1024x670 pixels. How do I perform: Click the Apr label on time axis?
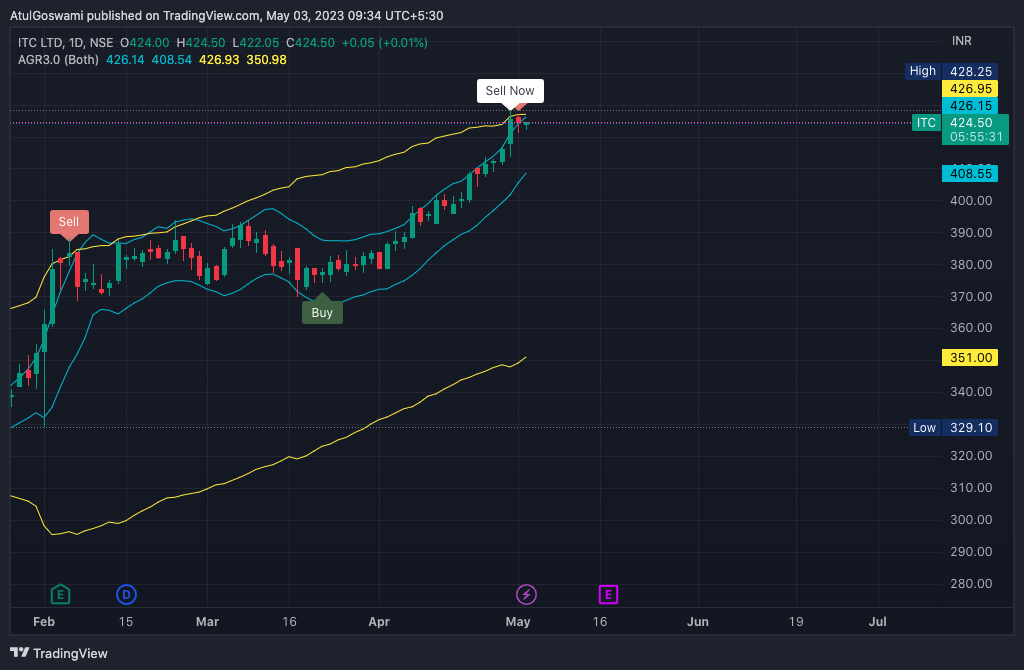pos(379,622)
